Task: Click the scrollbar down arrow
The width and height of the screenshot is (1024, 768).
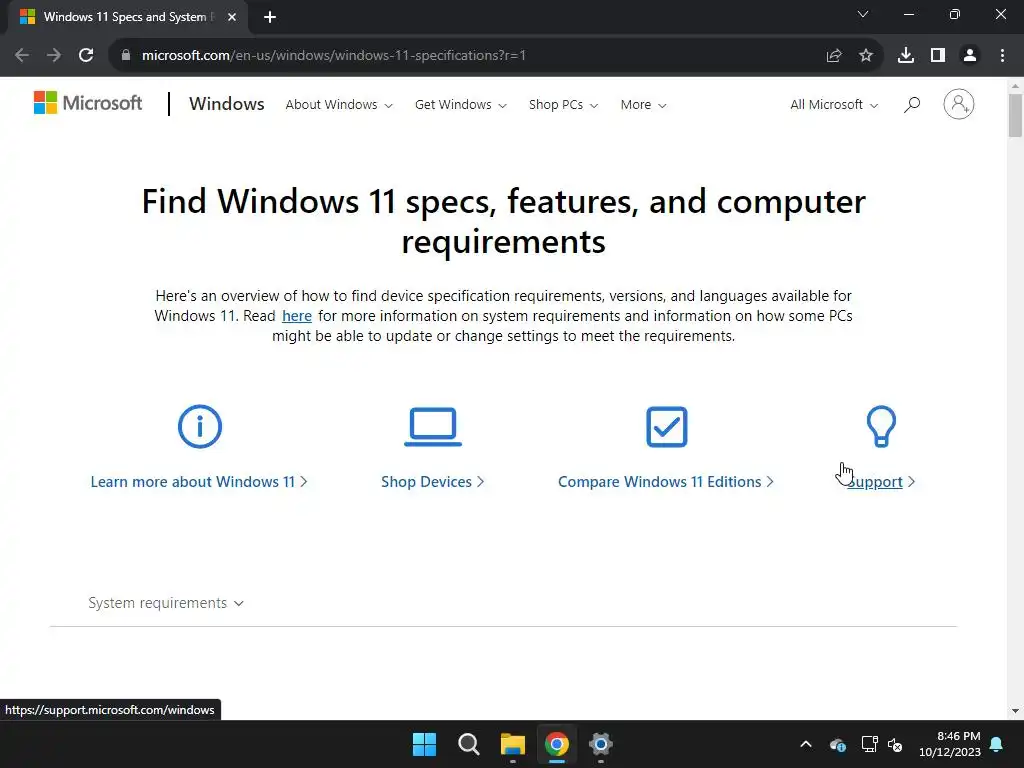Action: (x=1015, y=711)
